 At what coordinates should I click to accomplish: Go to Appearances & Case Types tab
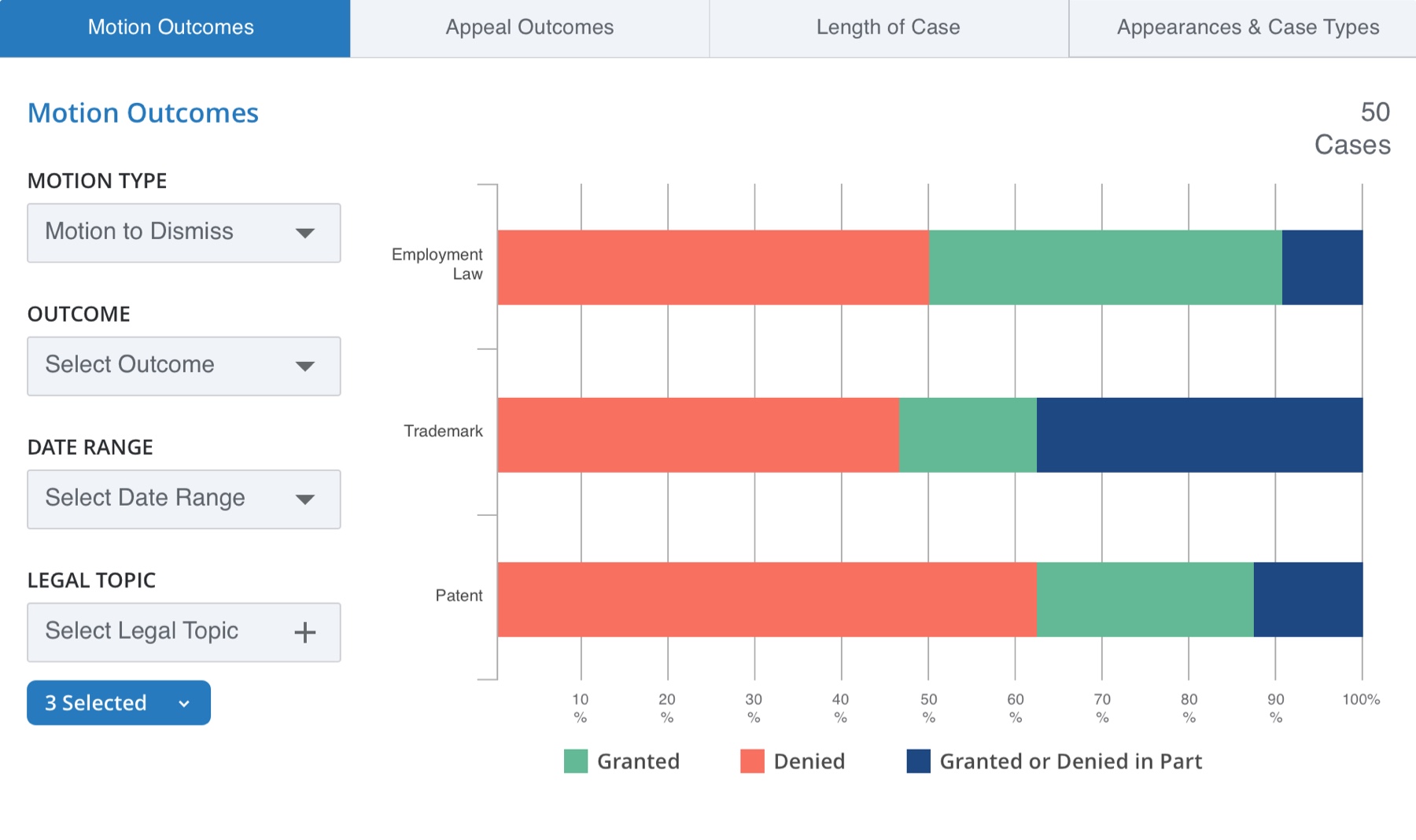coord(1247,28)
